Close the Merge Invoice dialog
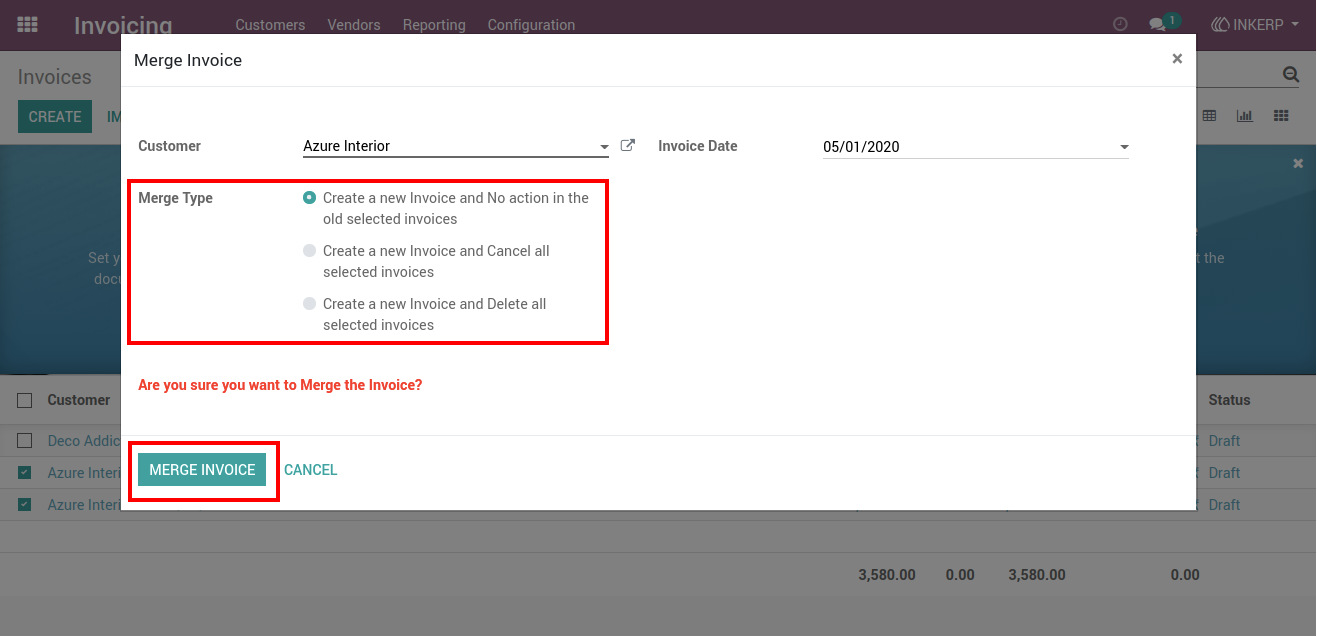The height and width of the screenshot is (637, 1317). 1177,59
